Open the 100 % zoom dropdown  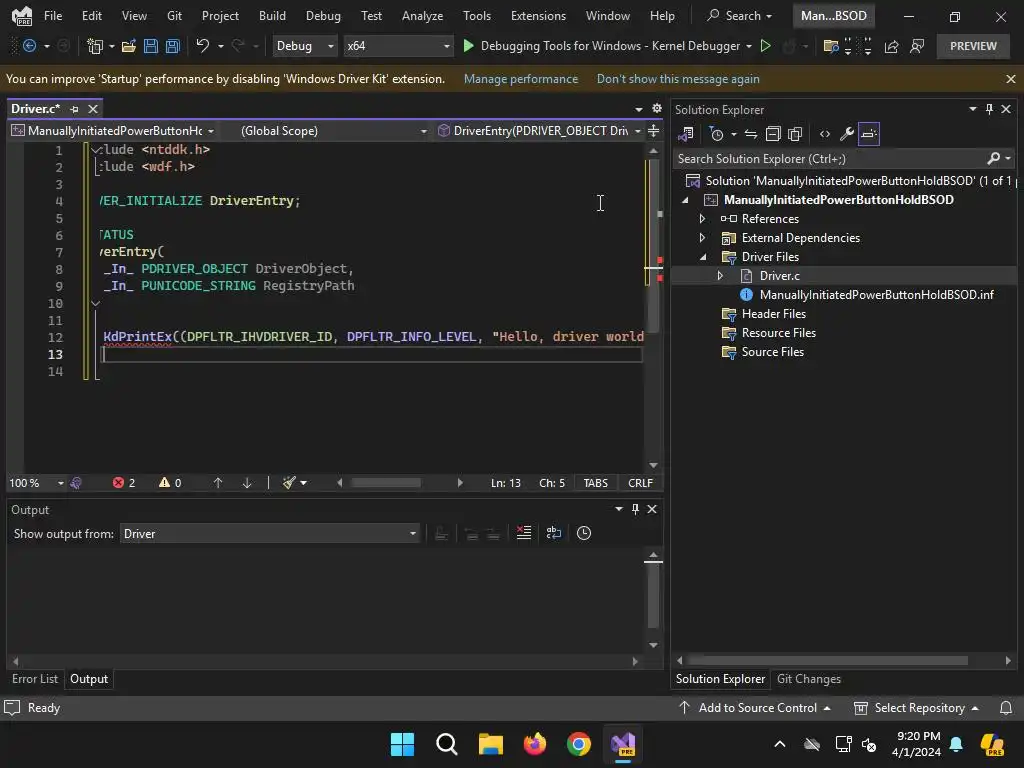click(x=37, y=483)
